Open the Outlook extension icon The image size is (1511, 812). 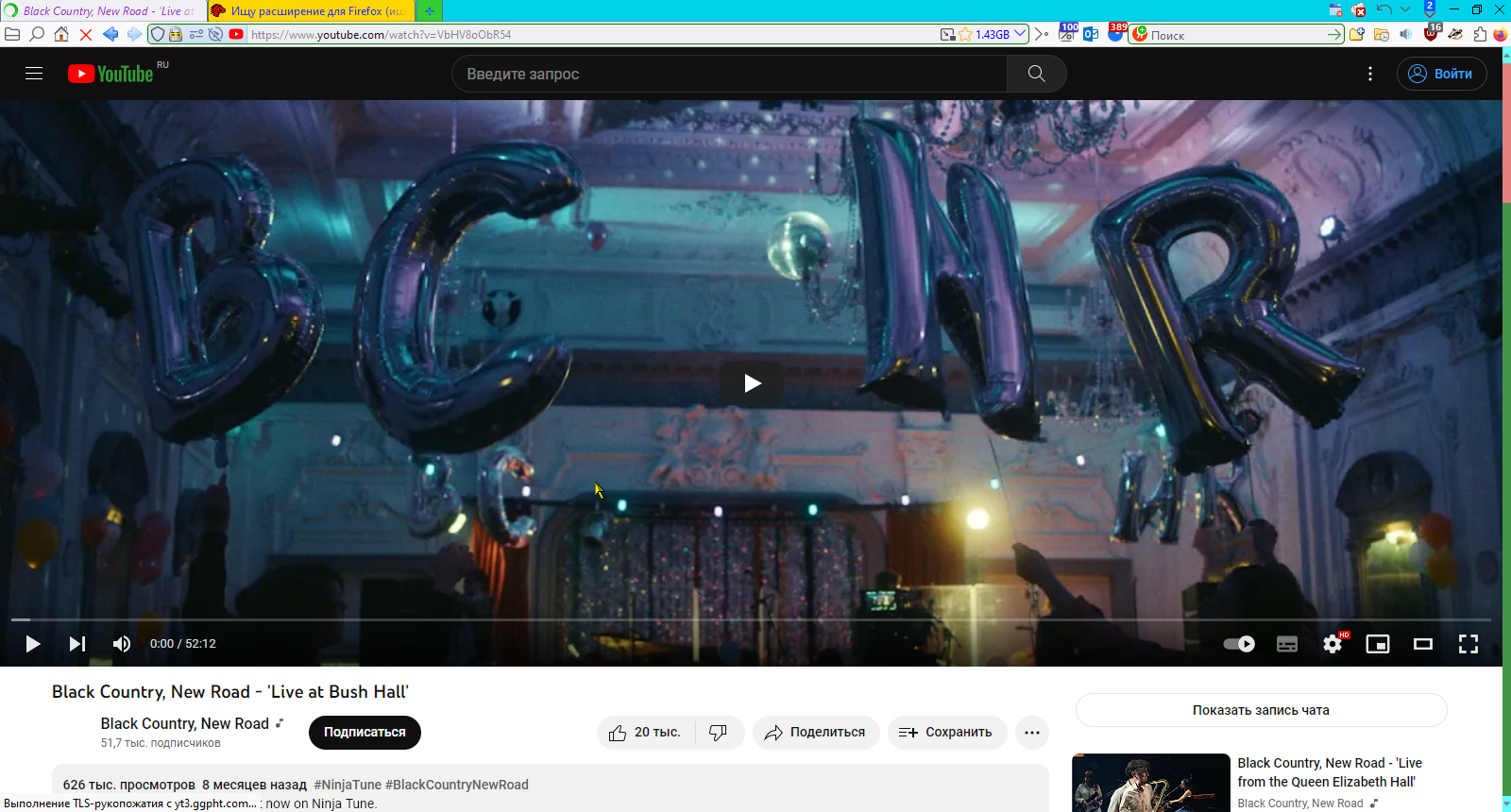point(1091,34)
